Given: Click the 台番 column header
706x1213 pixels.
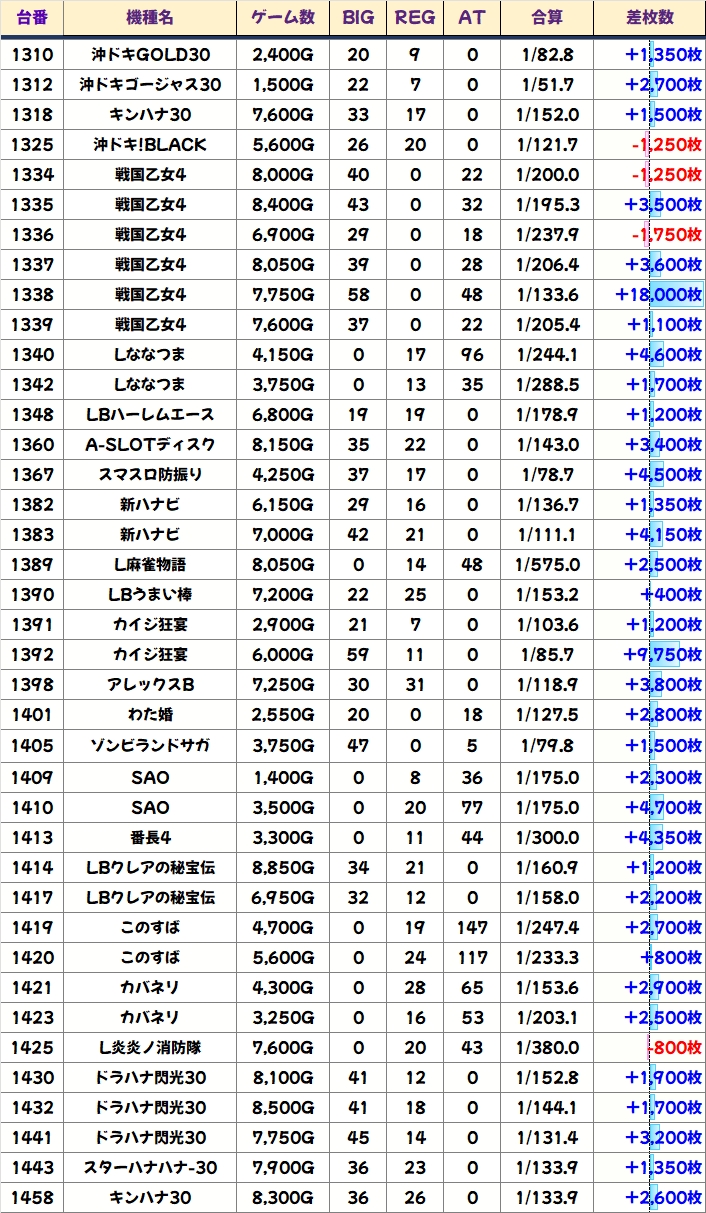Looking at the screenshot, I should click(32, 18).
